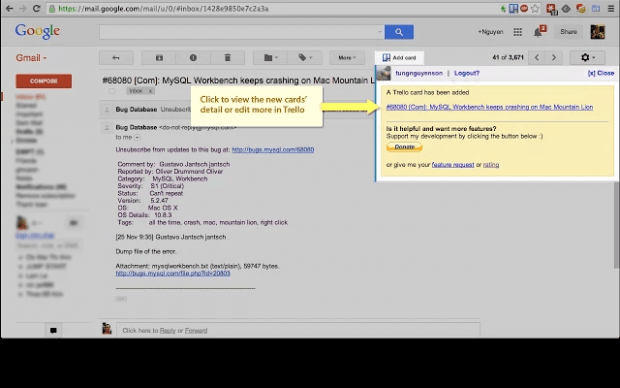This screenshot has height=388, width=620.
Task: Remove the Inbox label with its x
Action: tap(150, 91)
